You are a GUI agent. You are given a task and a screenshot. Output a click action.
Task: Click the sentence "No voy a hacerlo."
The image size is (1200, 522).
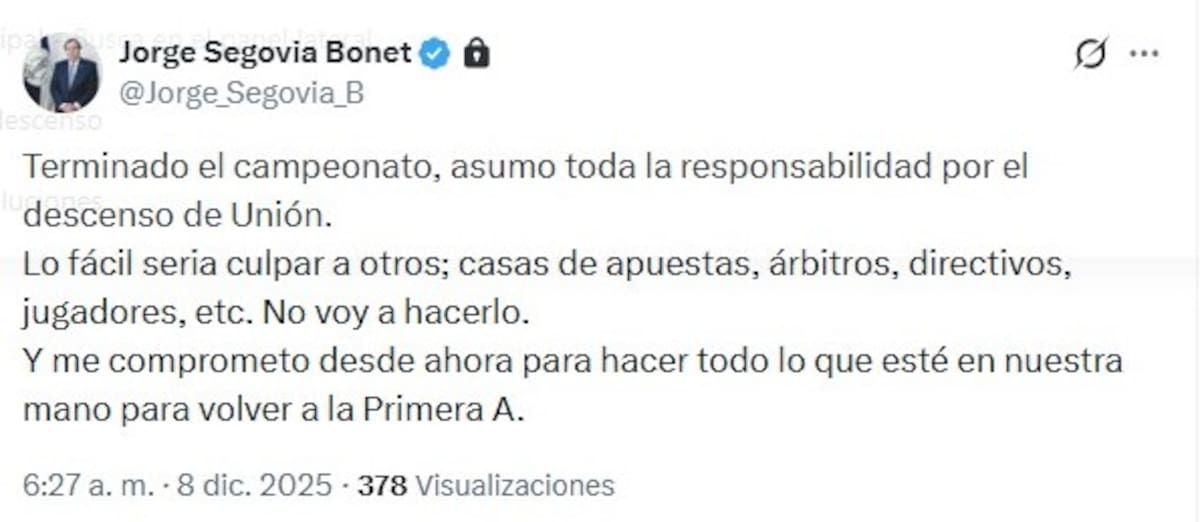coord(395,313)
